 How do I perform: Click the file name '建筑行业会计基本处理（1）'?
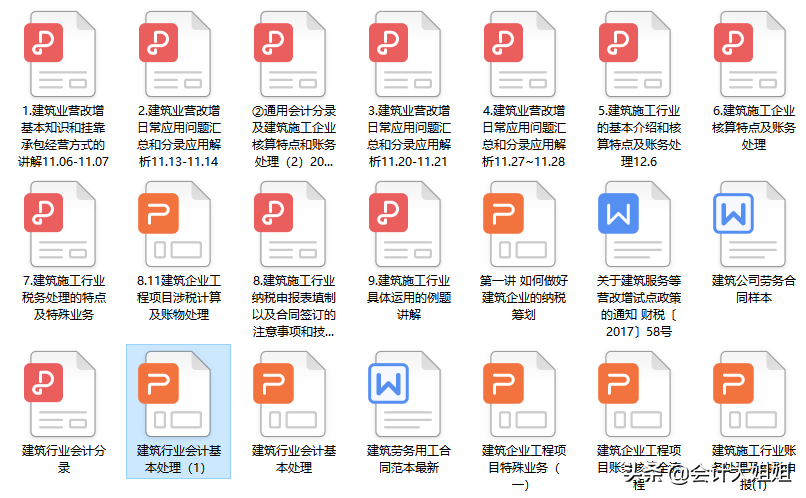(178, 459)
